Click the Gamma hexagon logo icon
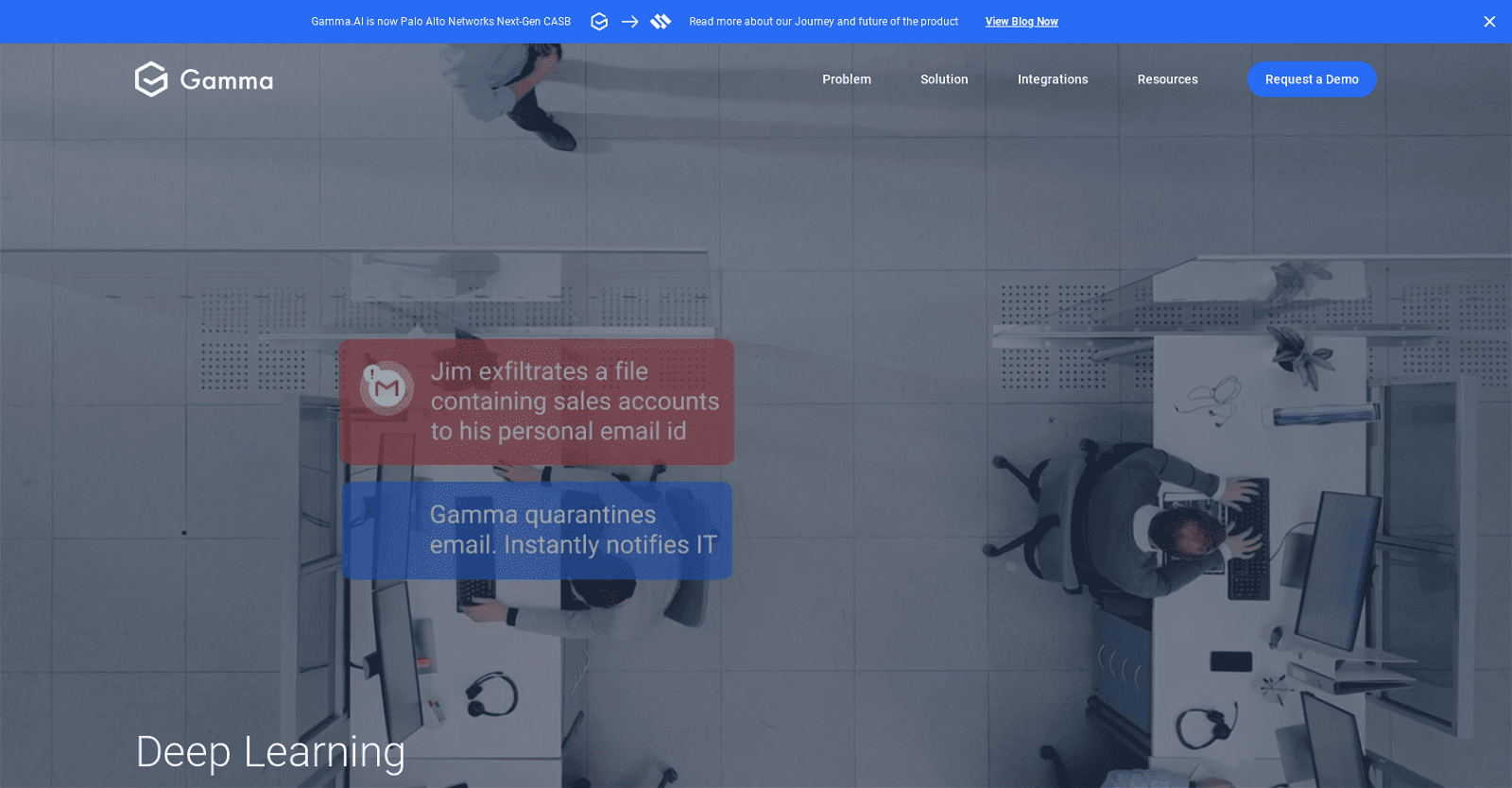 click(151, 79)
